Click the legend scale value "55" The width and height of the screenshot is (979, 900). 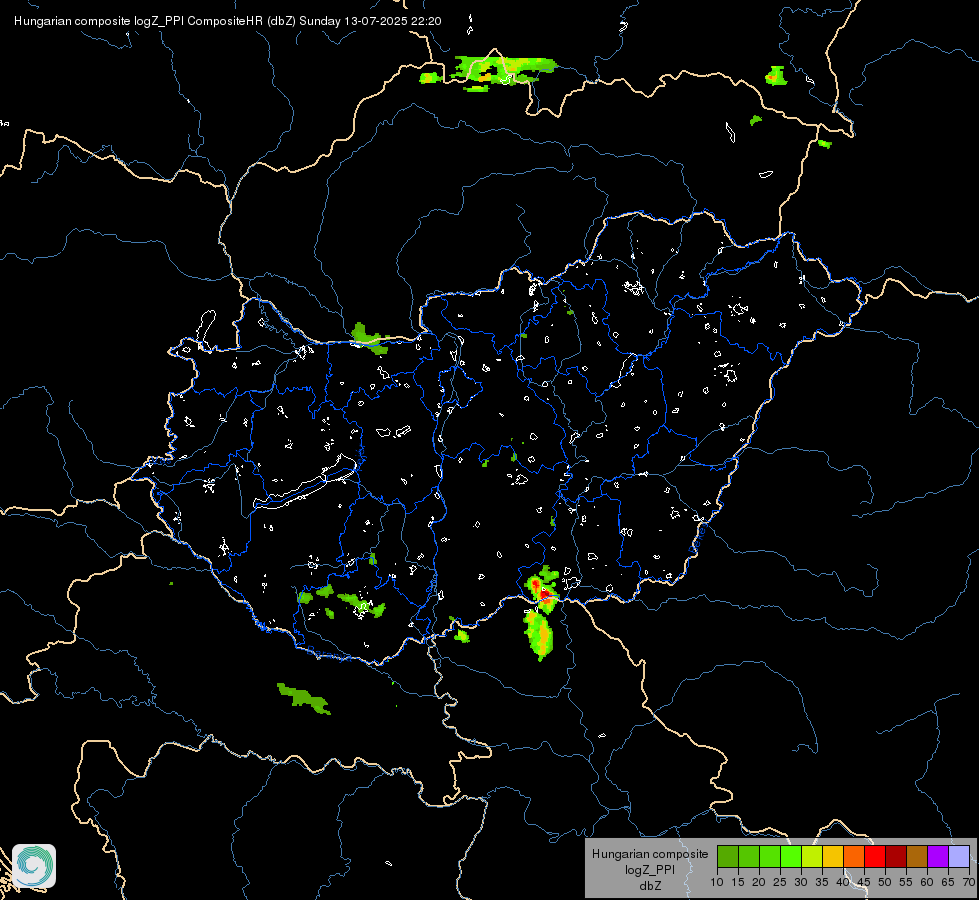tap(906, 883)
